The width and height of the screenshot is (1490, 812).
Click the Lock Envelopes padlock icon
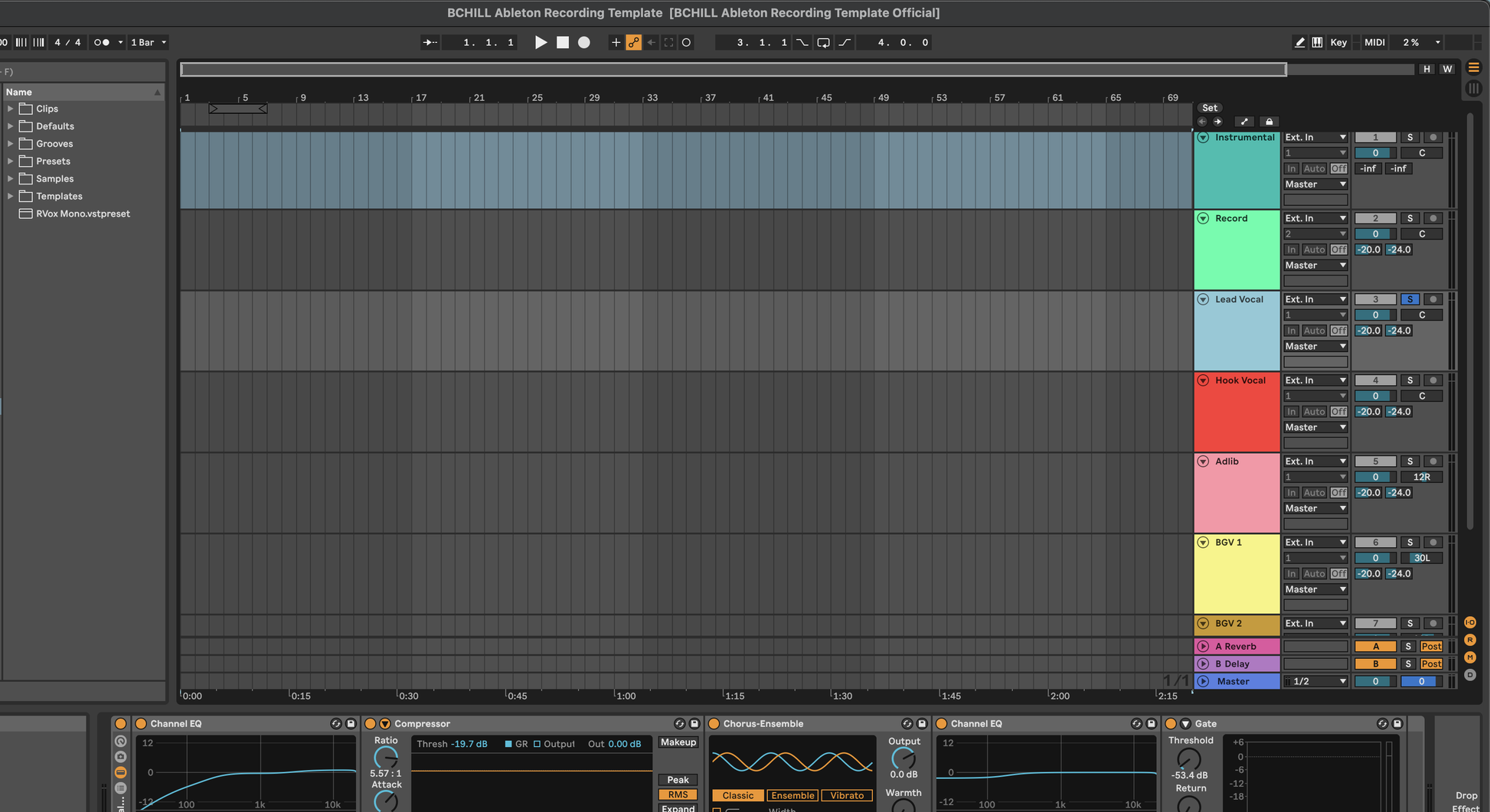coord(1269,122)
